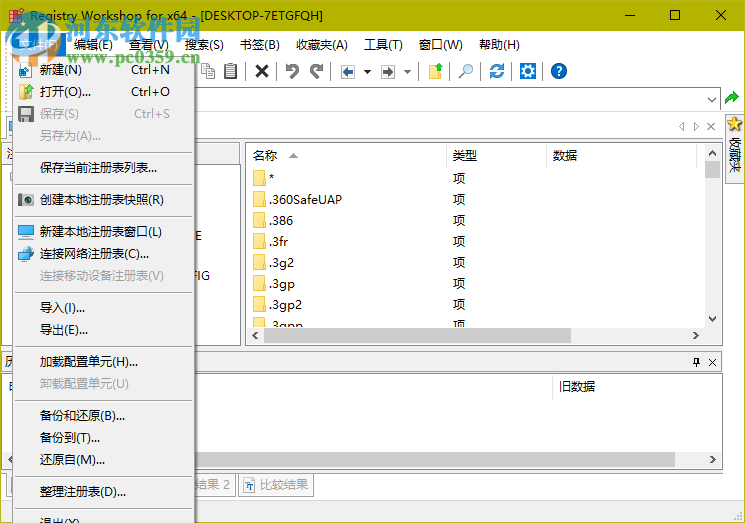Select 导出(E)... in the file menu
Viewport: 745px width, 523px height.
(x=104, y=330)
